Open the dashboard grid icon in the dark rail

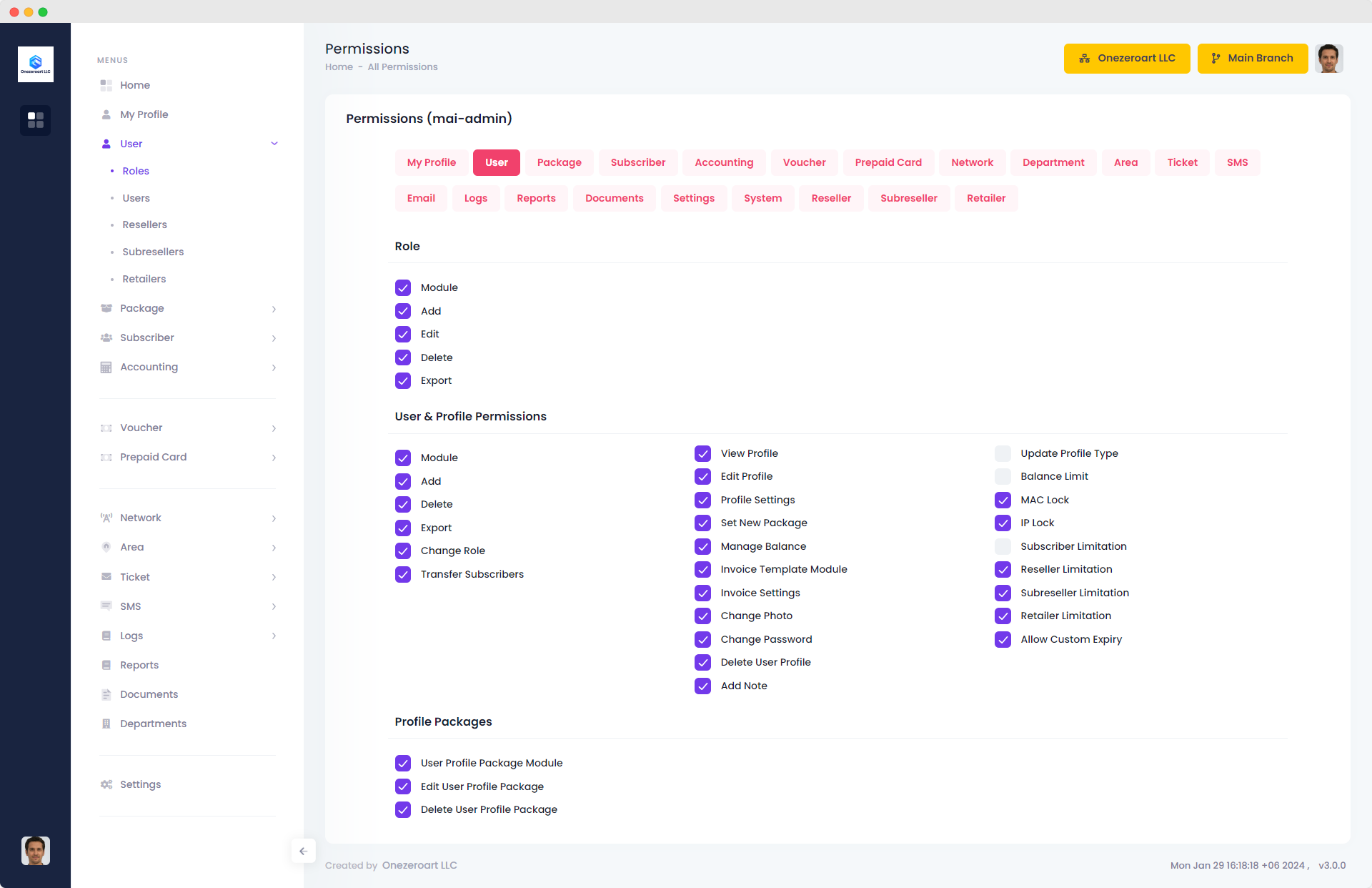tap(36, 120)
